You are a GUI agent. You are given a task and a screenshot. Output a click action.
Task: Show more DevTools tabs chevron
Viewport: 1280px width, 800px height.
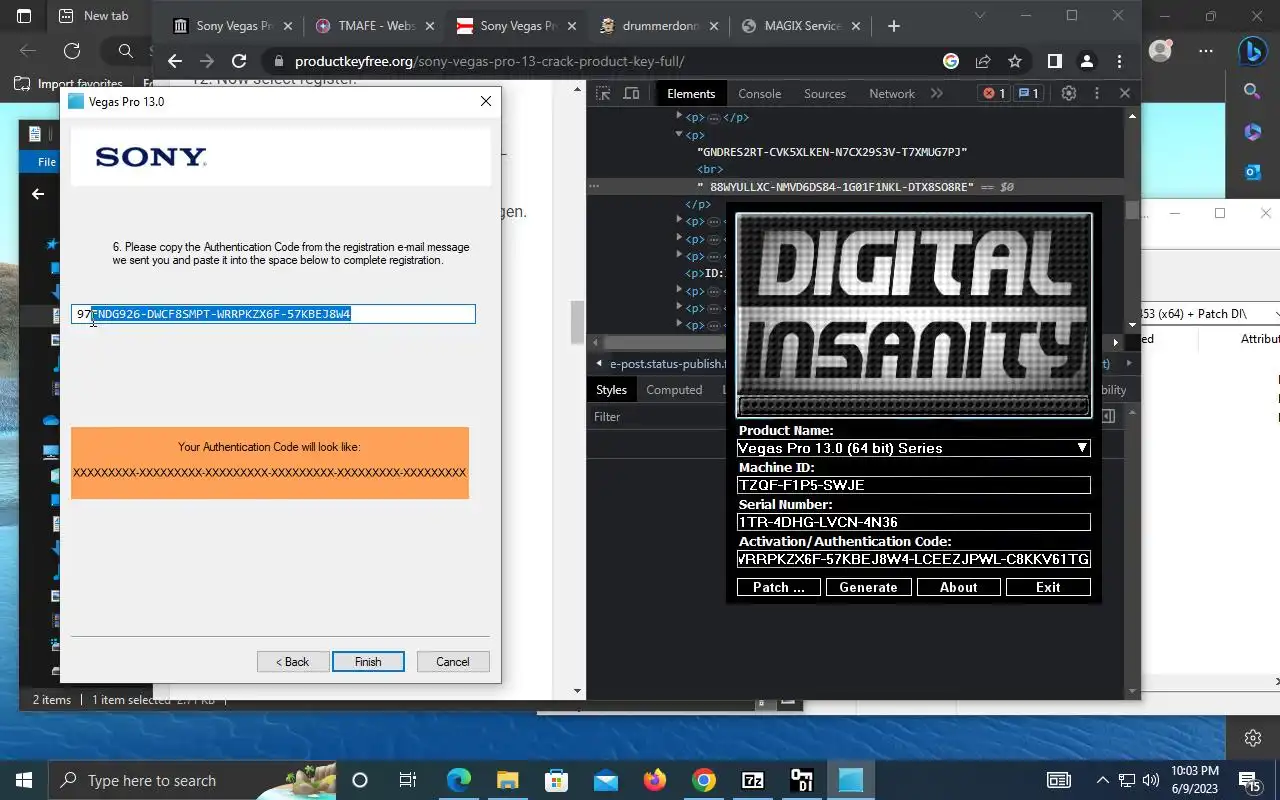click(x=936, y=93)
